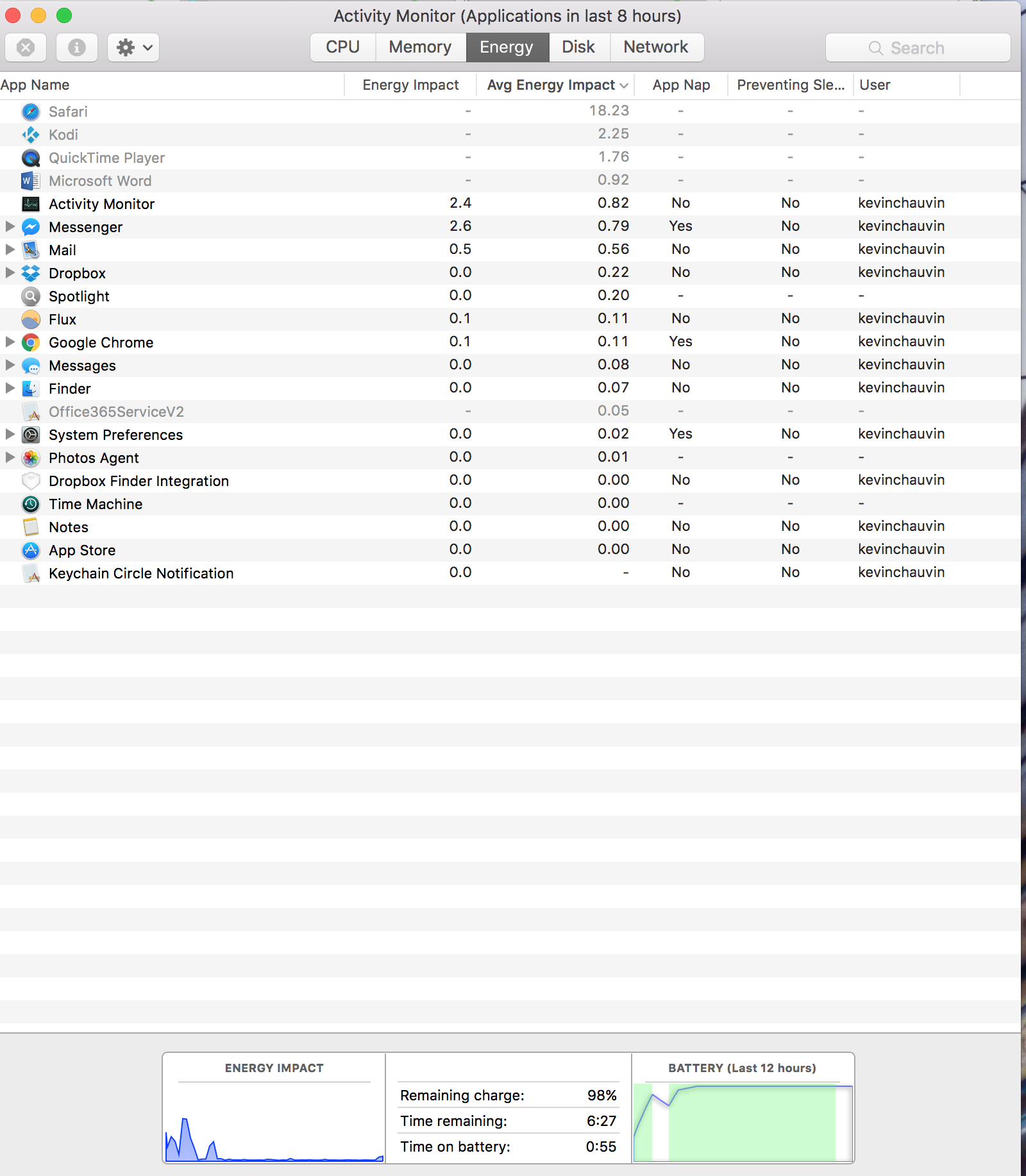Open the gear actions dropdown menu
This screenshot has width=1026, height=1176.
pyautogui.click(x=133, y=47)
